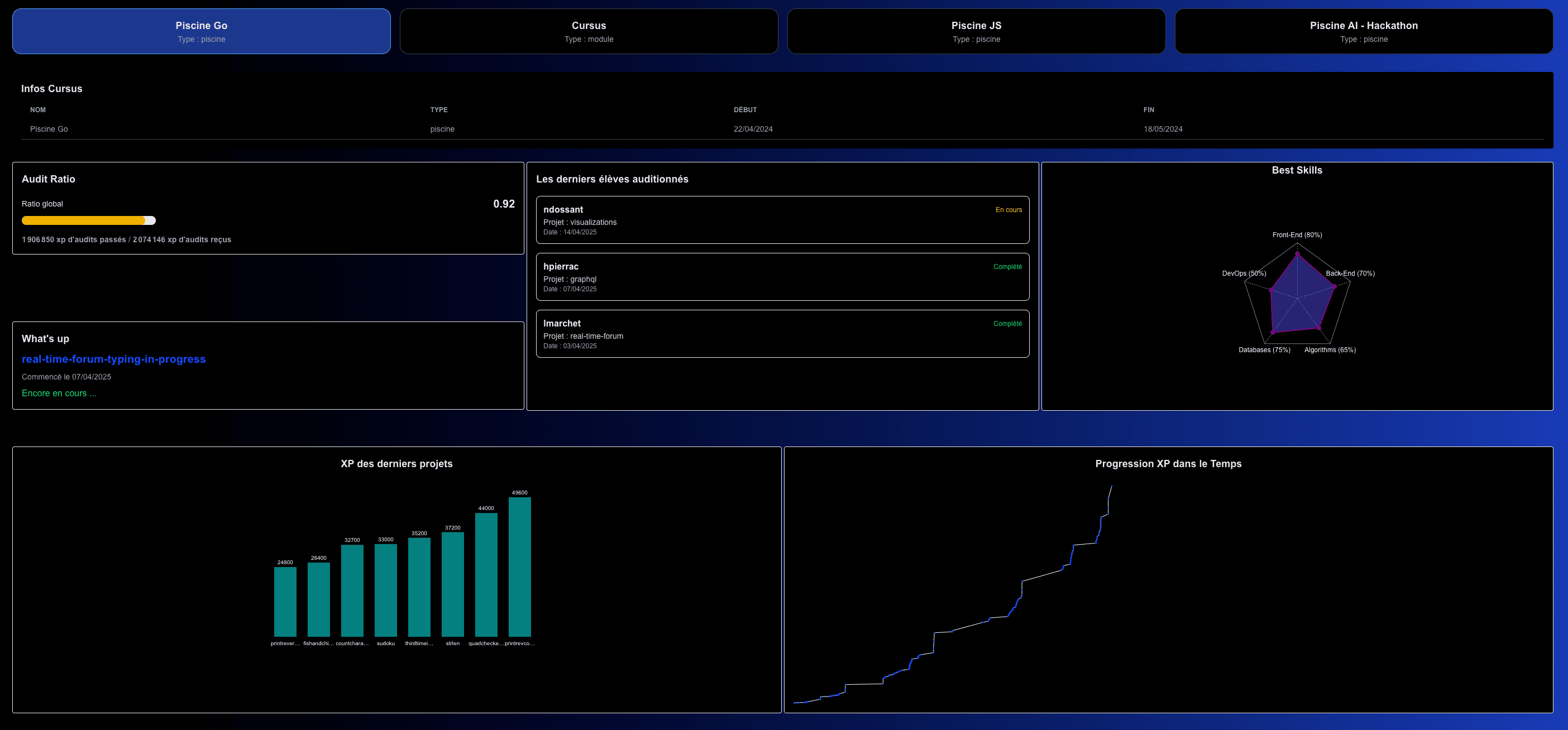Click the first bar showing 24800

coord(285,602)
